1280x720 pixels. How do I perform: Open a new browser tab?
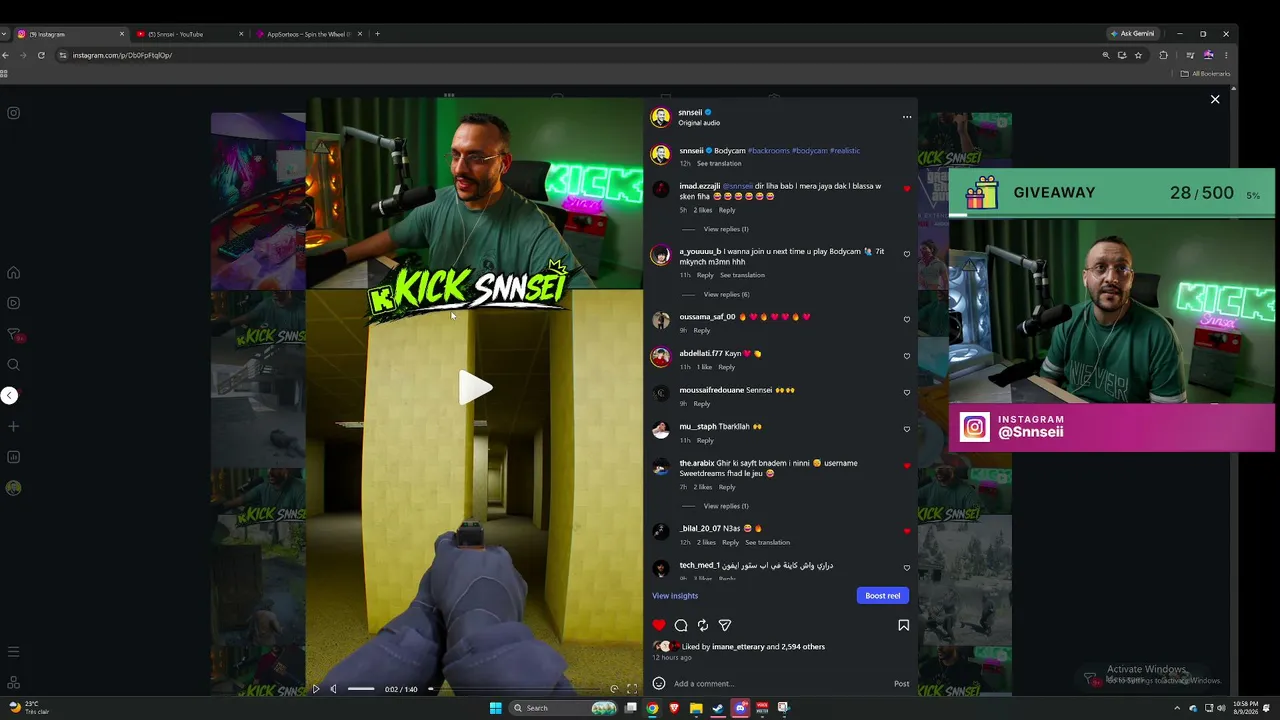pos(377,34)
